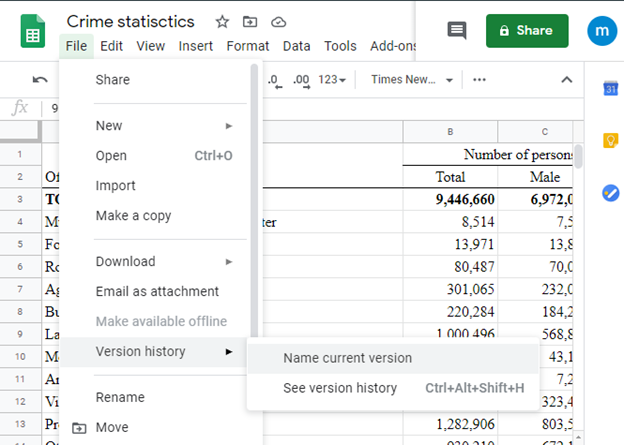Open the Data menu
The height and width of the screenshot is (445, 624).
[x=296, y=46]
